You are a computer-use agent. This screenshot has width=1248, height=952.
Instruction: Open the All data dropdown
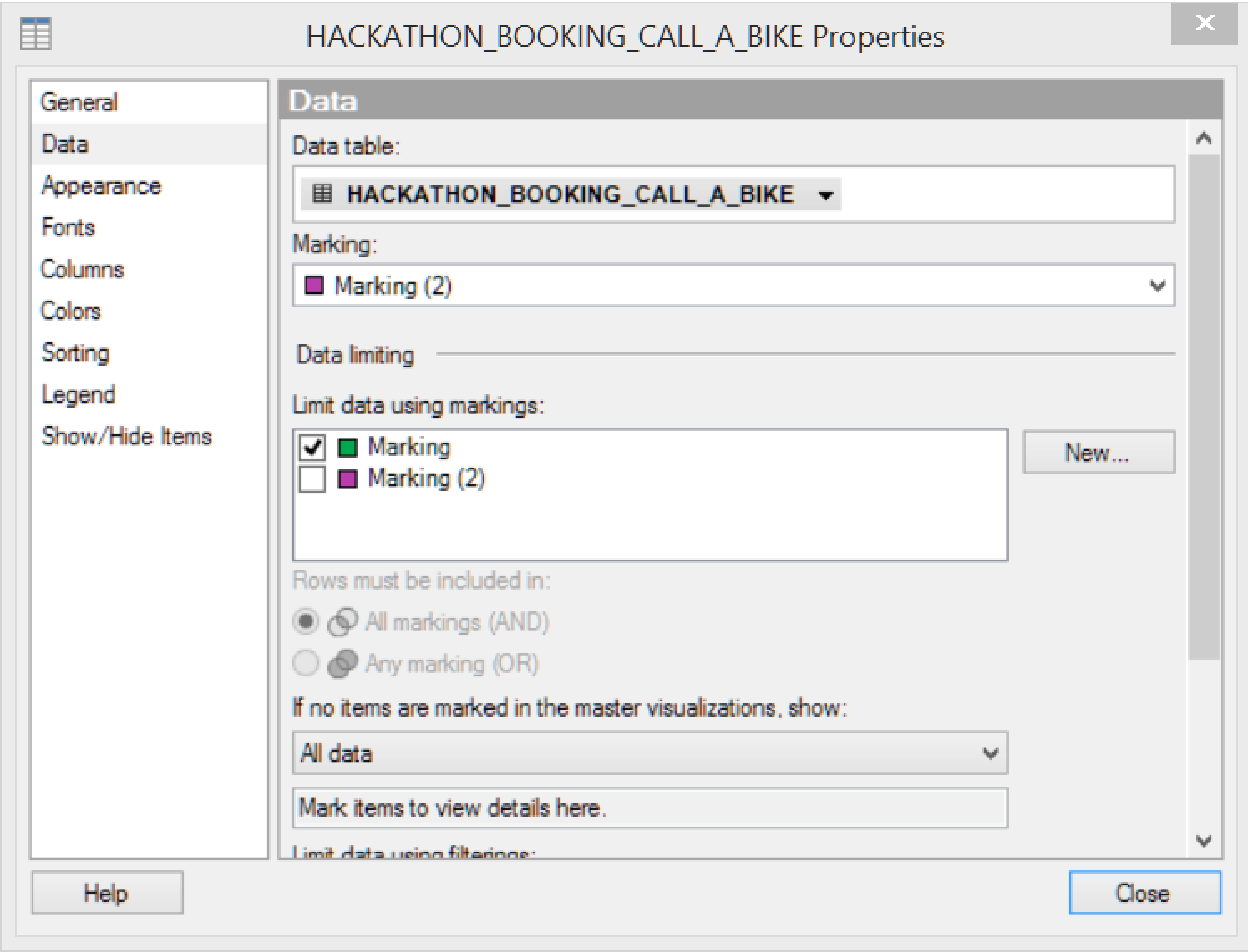coord(990,753)
